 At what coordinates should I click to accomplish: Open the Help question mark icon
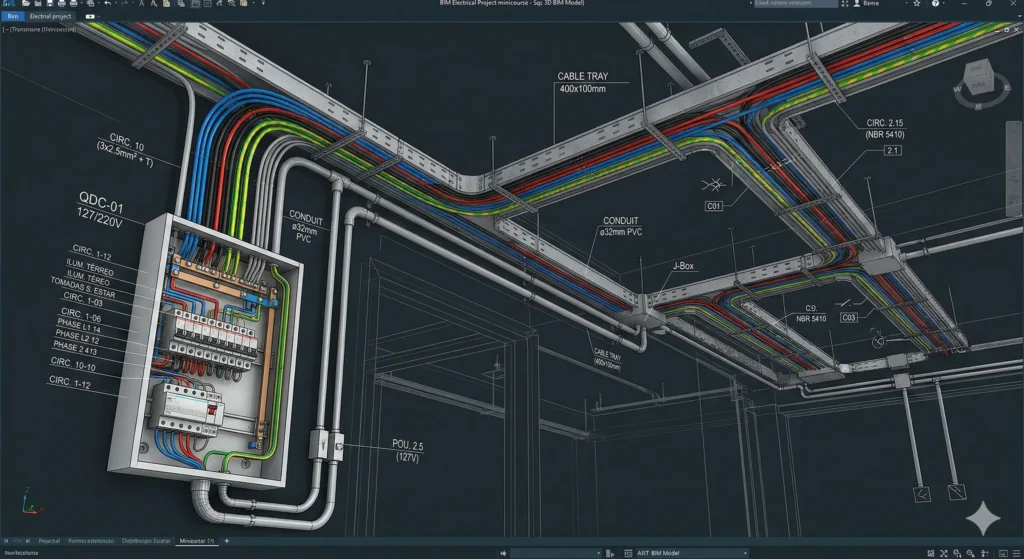click(x=935, y=4)
